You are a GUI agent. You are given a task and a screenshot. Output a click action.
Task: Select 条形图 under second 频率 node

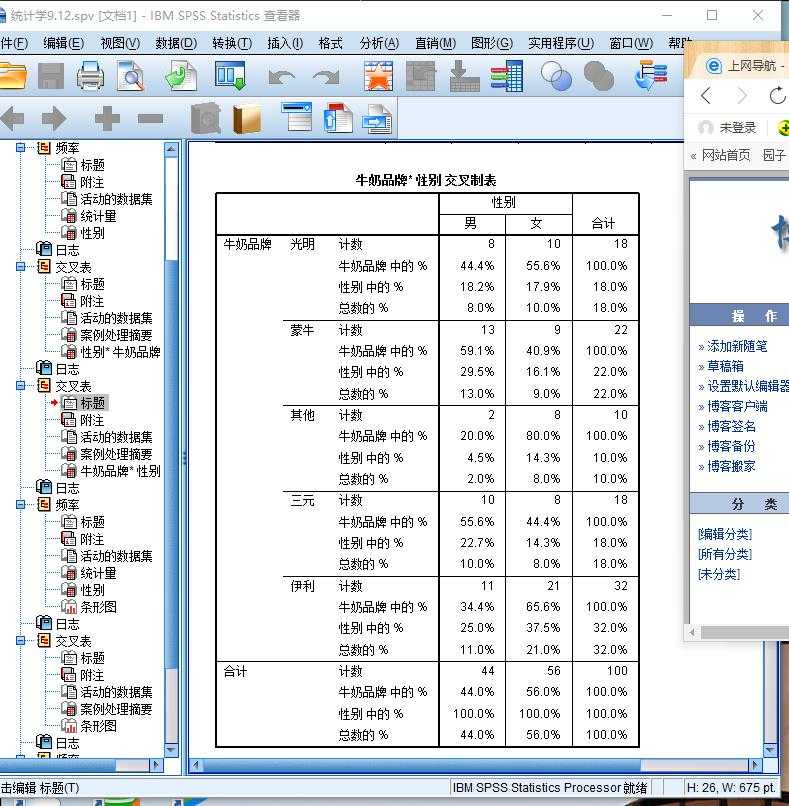tap(98, 607)
